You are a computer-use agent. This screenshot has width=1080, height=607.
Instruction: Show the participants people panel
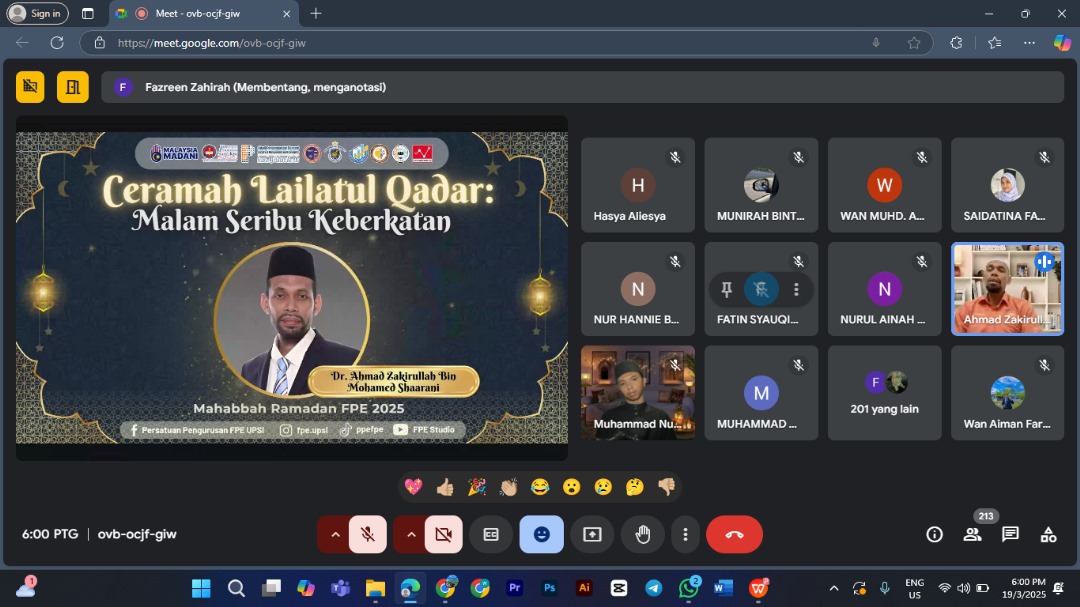pos(972,534)
